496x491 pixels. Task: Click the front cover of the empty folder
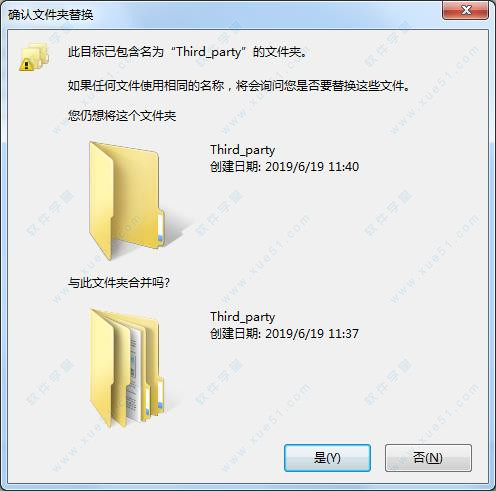[x=101, y=202]
